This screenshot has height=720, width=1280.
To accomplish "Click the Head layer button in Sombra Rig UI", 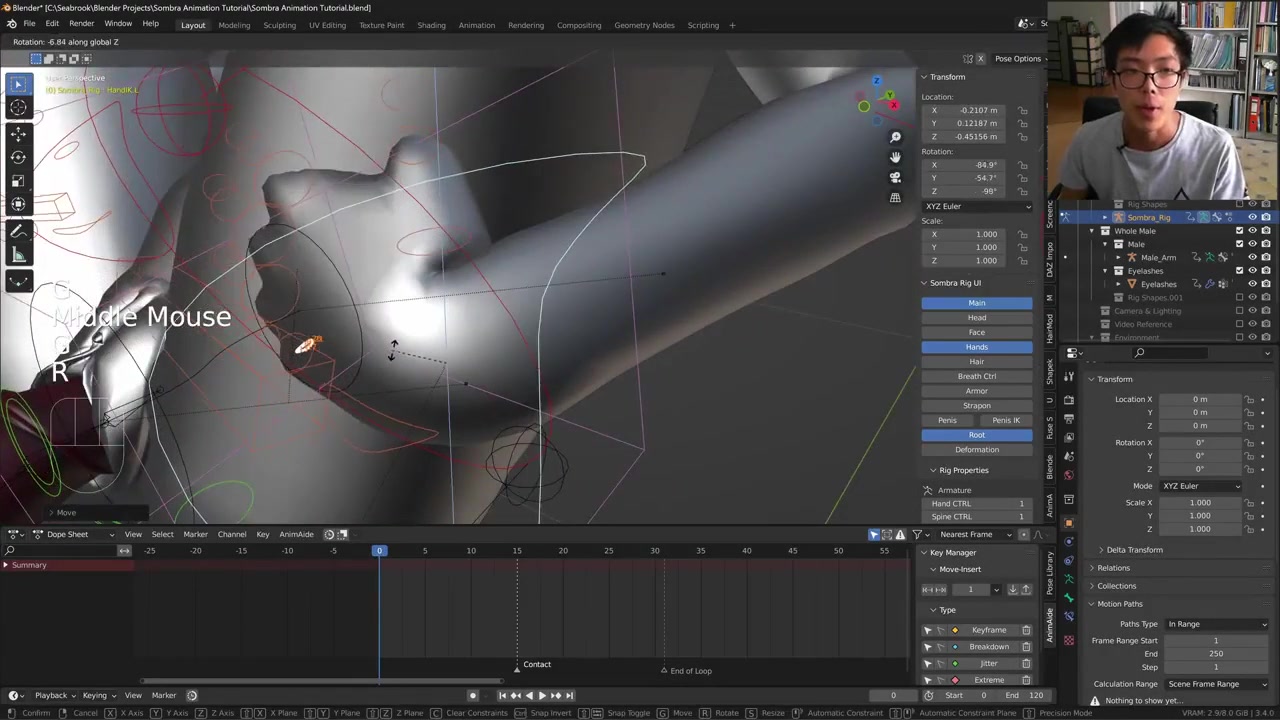I will [x=976, y=318].
